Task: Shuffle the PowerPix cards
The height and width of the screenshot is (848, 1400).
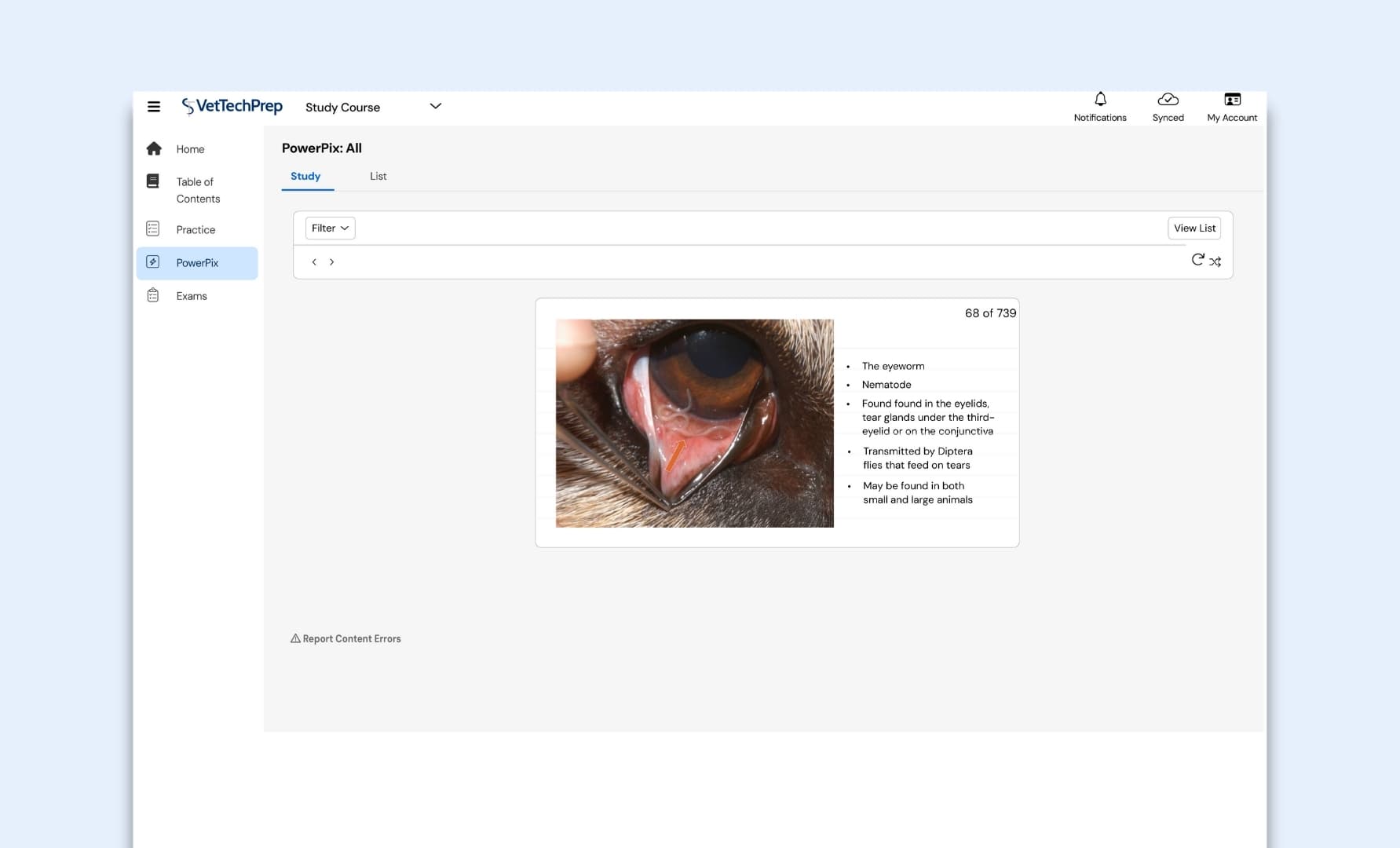Action: pyautogui.click(x=1215, y=261)
